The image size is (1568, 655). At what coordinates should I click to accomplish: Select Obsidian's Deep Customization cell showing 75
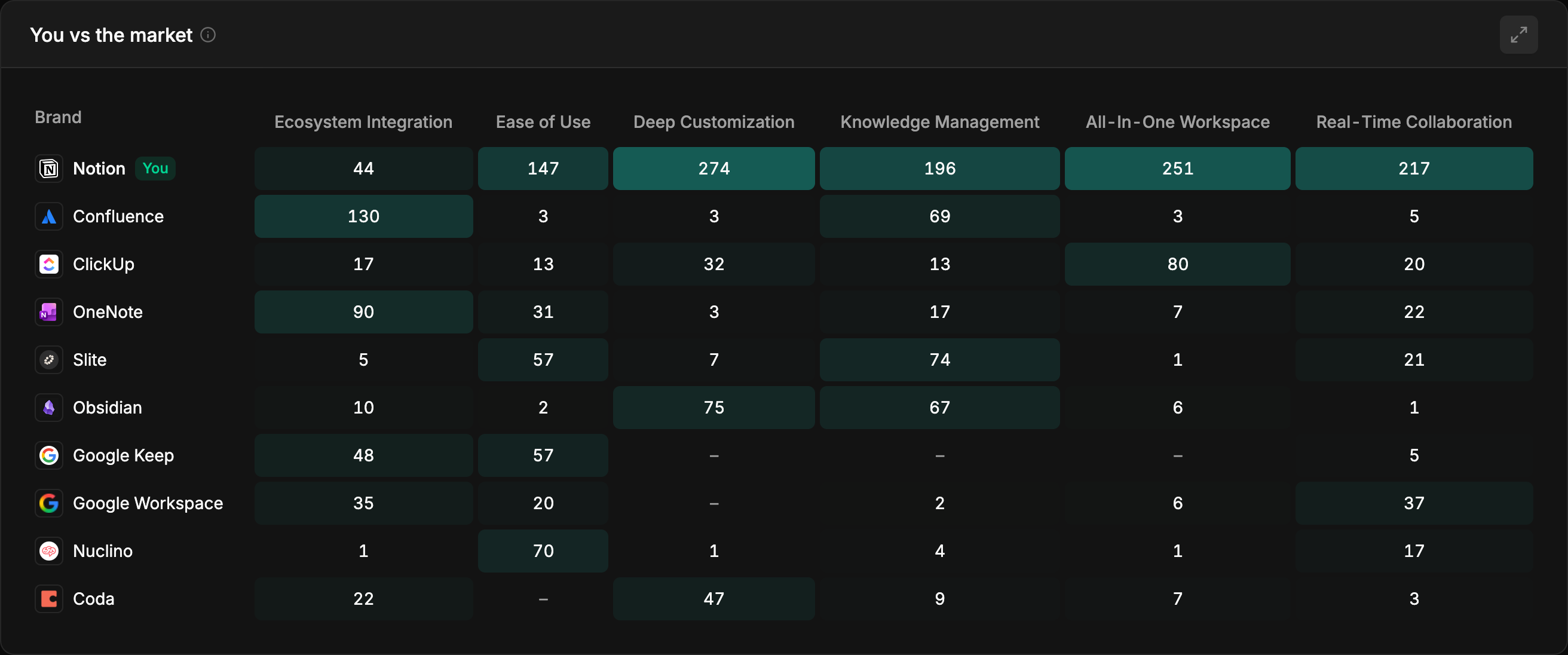[714, 407]
